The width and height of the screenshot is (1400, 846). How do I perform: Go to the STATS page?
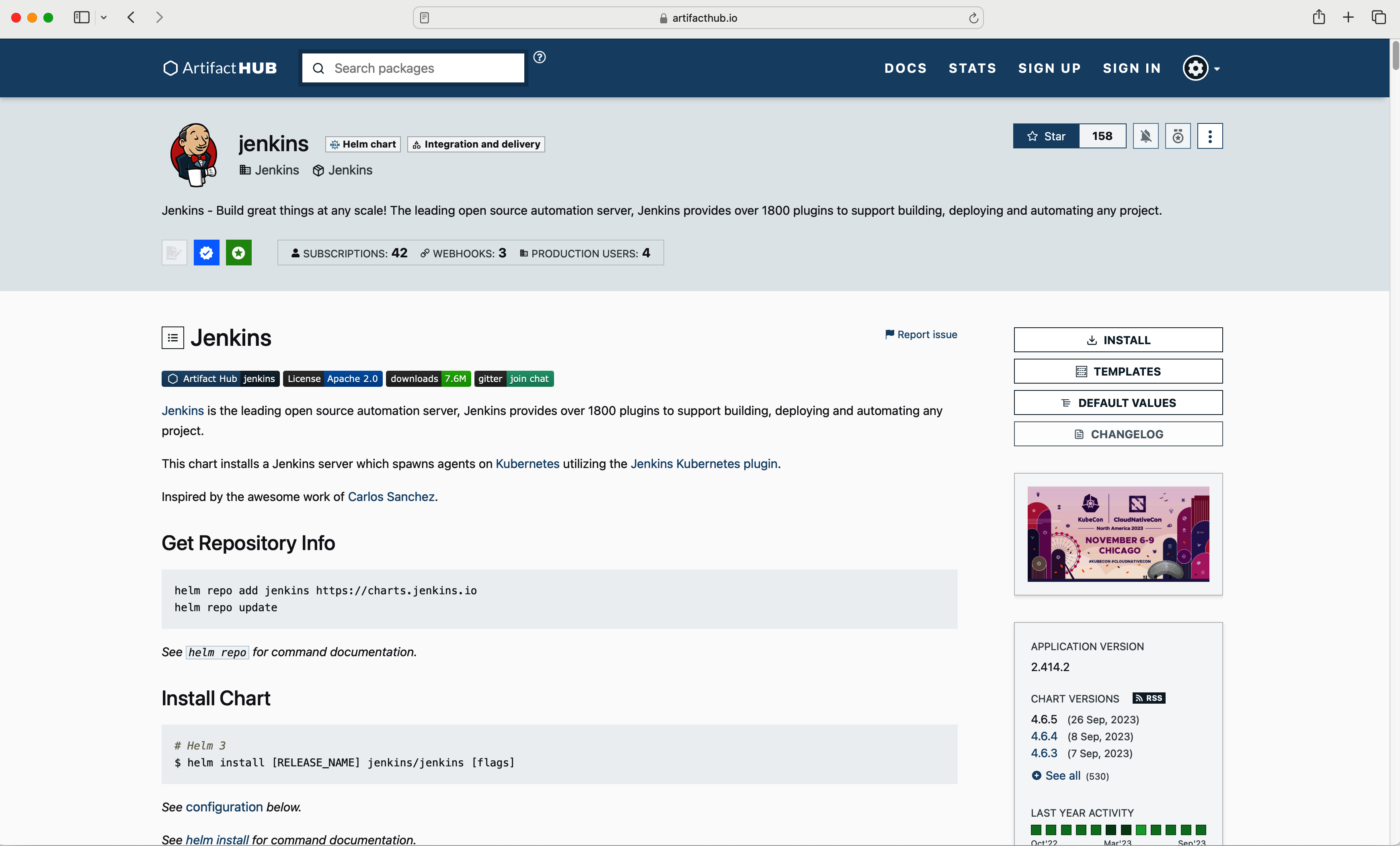(972, 69)
